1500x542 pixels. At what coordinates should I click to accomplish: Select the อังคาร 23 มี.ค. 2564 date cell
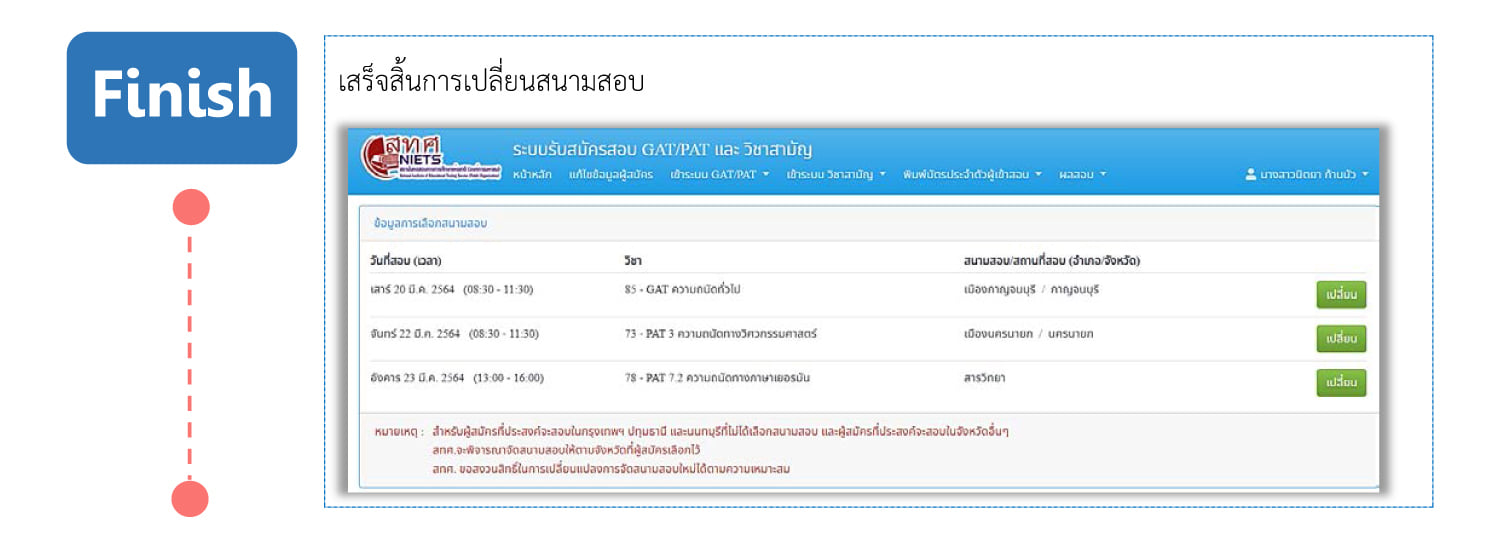click(457, 378)
